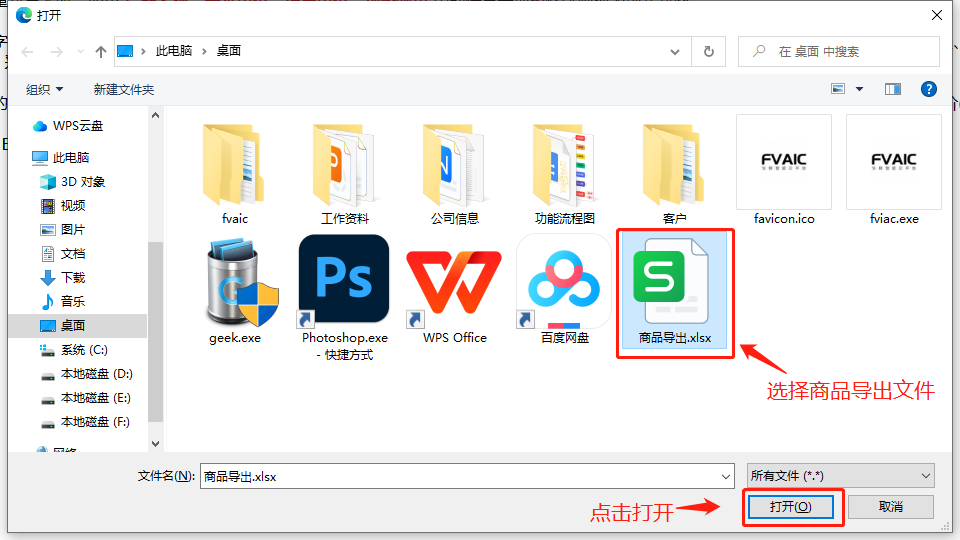Toggle the preview pane icon
This screenshot has width=960, height=540.
(893, 89)
